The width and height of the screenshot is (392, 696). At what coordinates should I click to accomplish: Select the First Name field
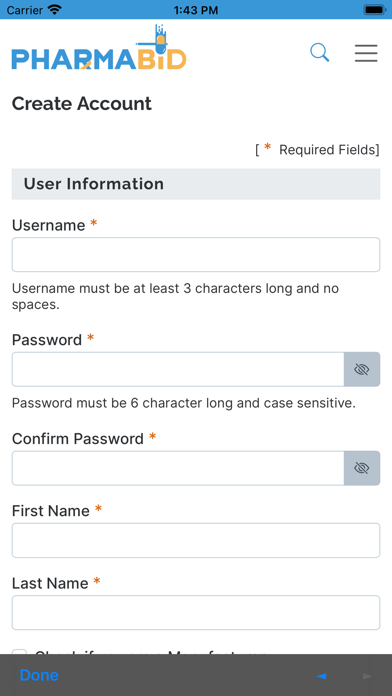coord(196,540)
